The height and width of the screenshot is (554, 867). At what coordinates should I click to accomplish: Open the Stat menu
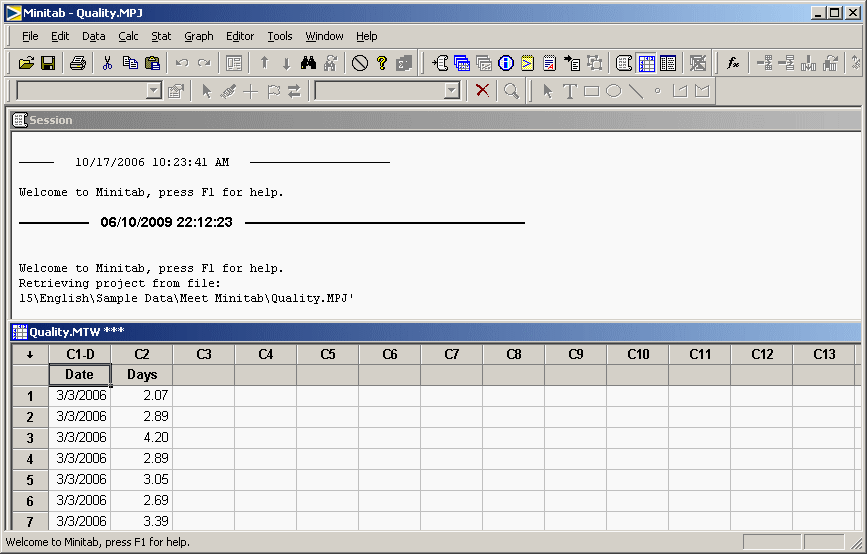161,36
